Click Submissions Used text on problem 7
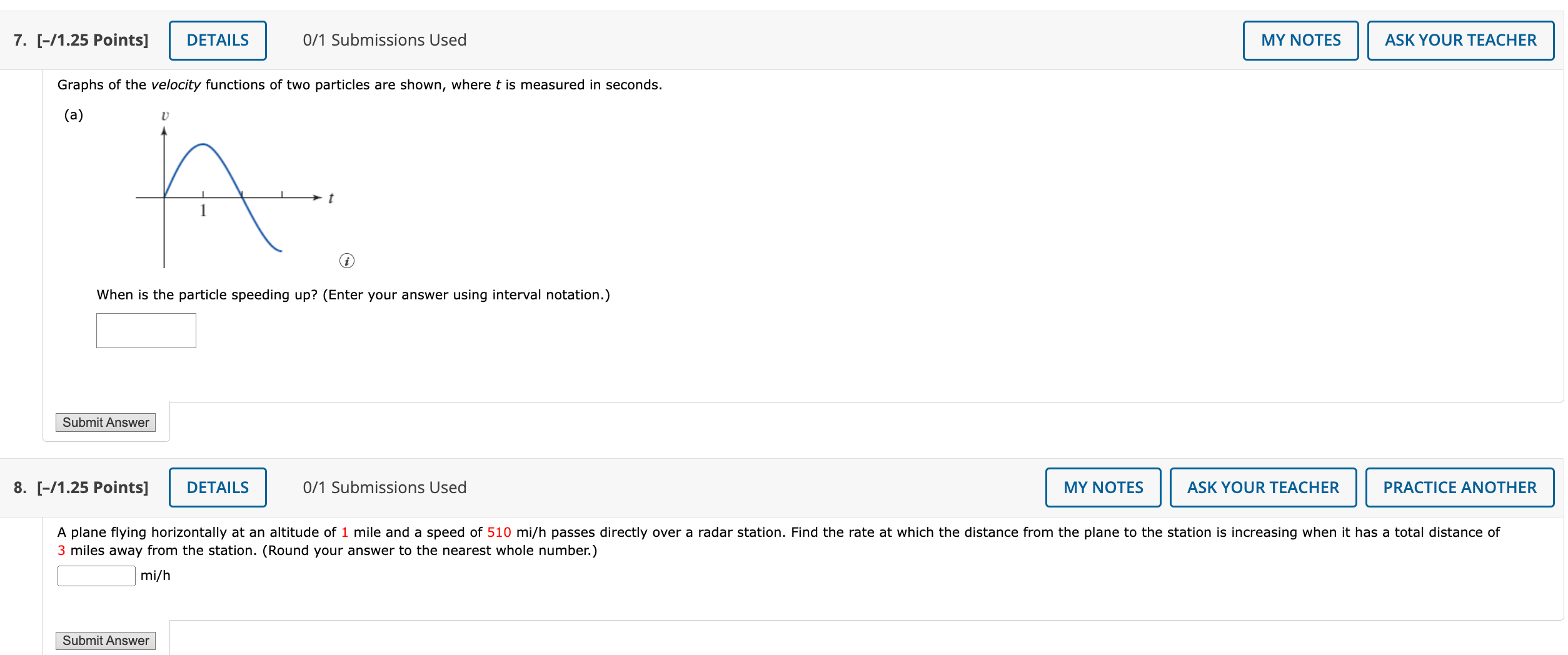This screenshot has height=655, width=1568. point(384,39)
